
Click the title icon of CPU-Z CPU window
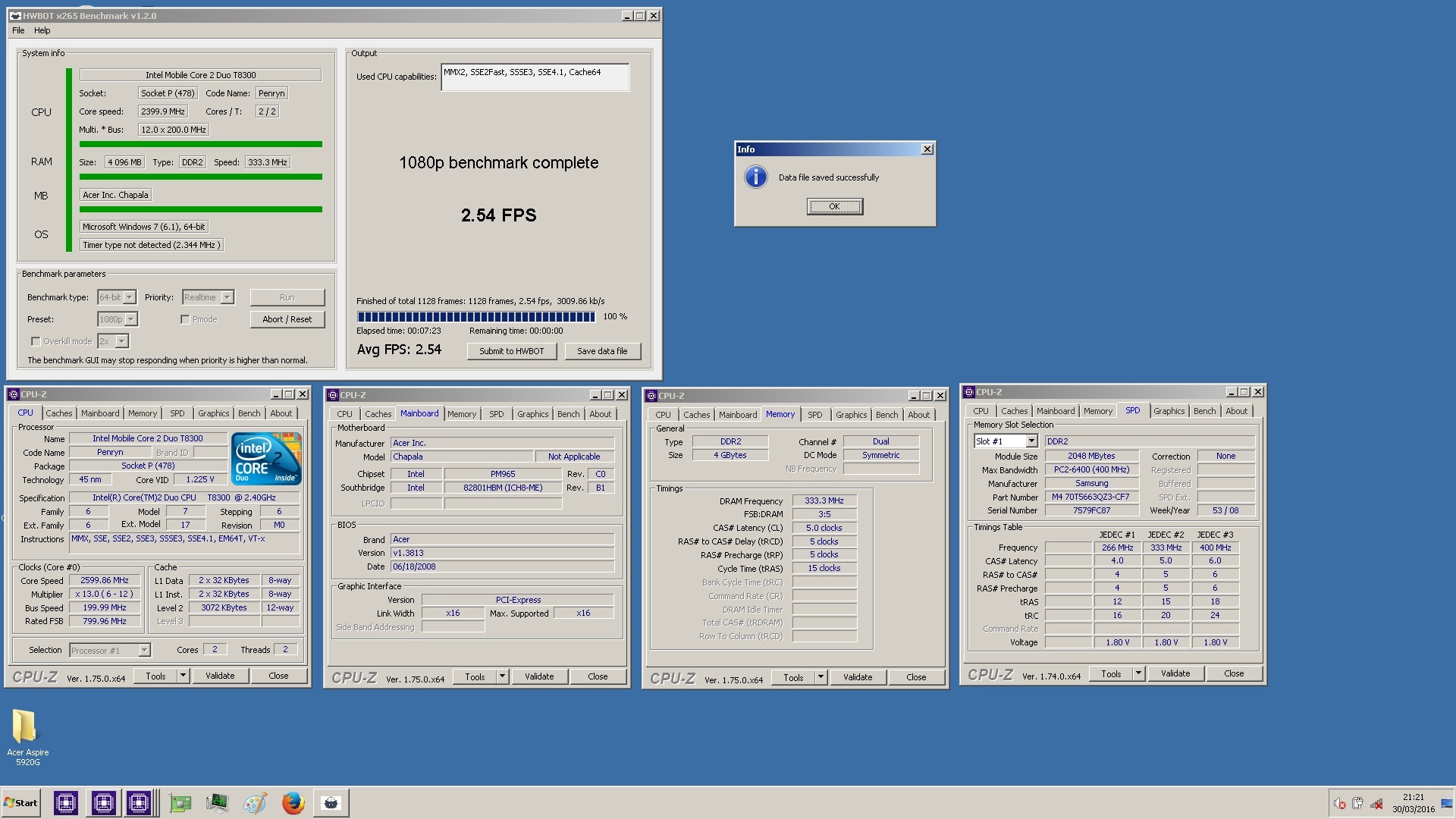click(13, 394)
